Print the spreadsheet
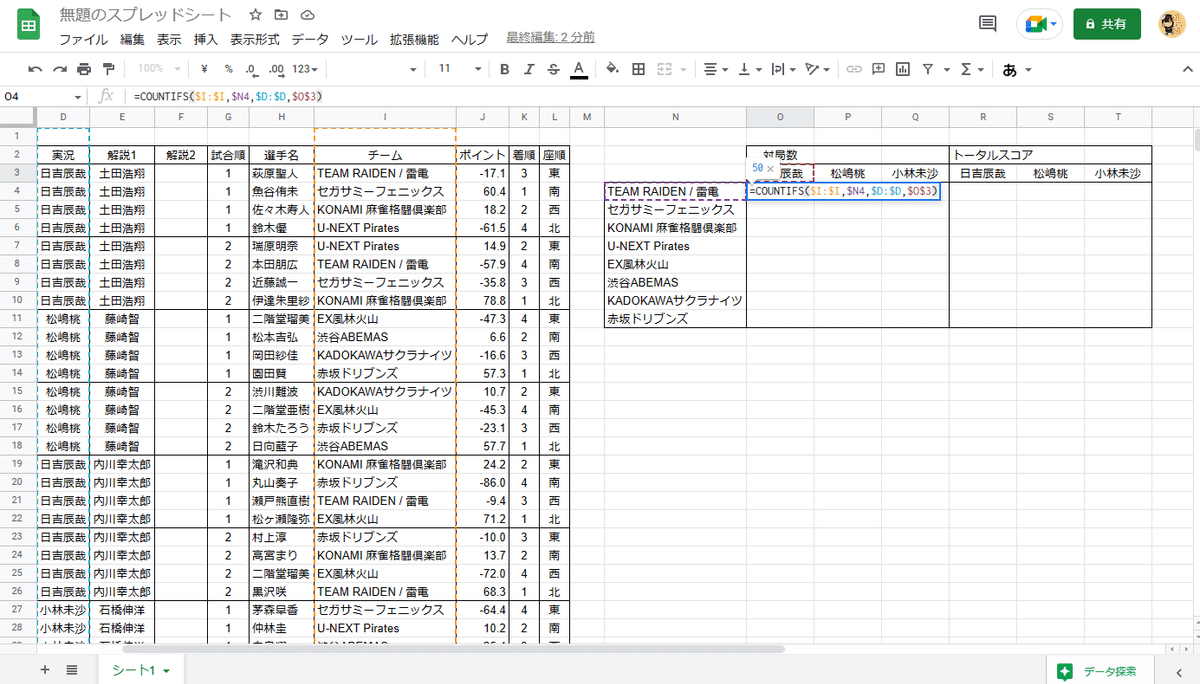Viewport: 1200px width, 684px height. tap(84, 69)
